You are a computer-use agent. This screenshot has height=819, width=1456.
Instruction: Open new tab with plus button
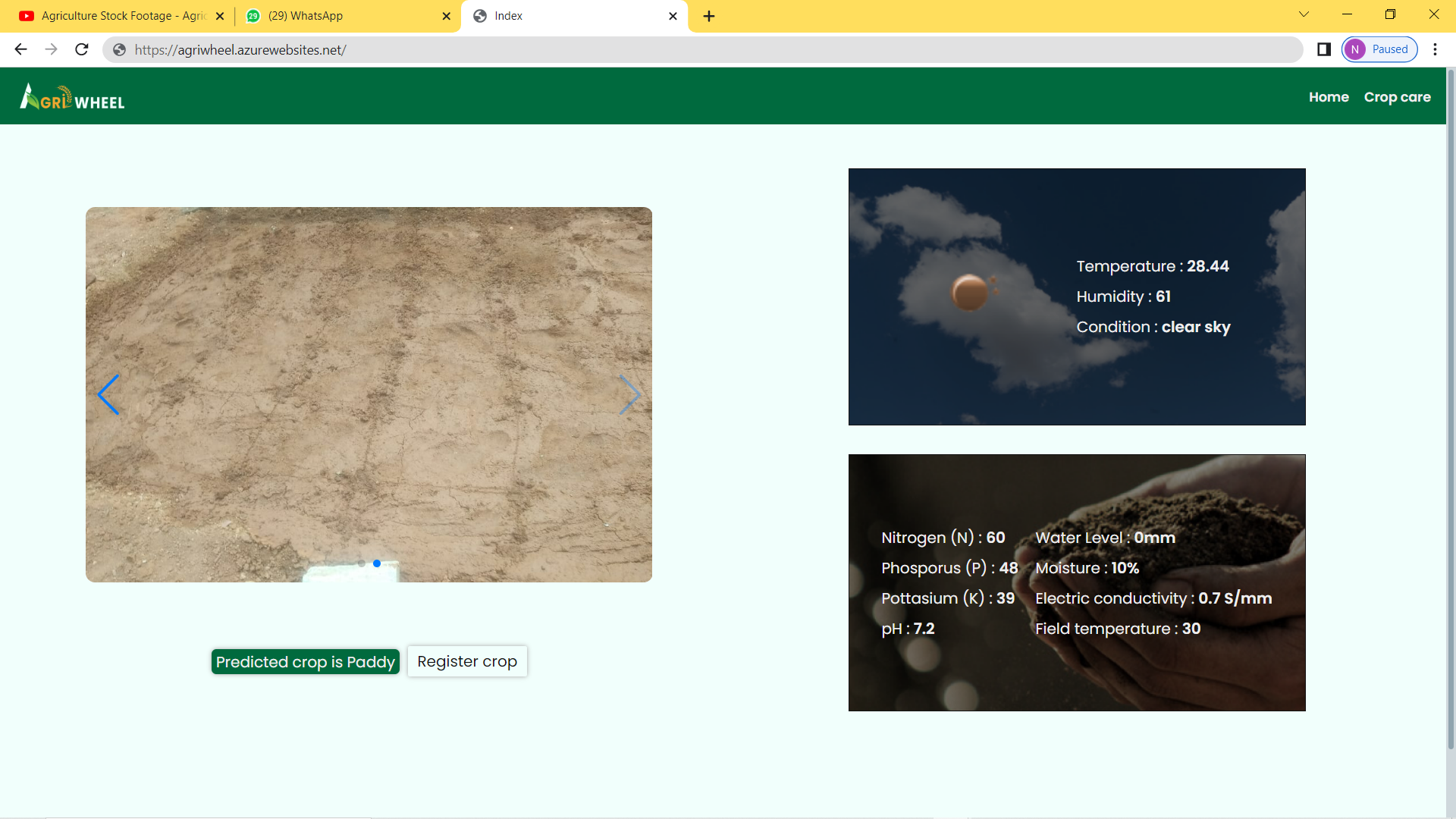[x=709, y=16]
